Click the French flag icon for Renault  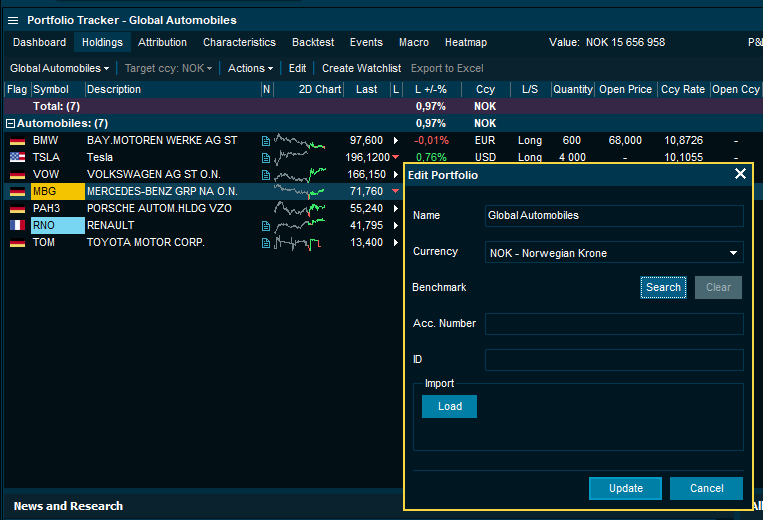click(x=17, y=226)
